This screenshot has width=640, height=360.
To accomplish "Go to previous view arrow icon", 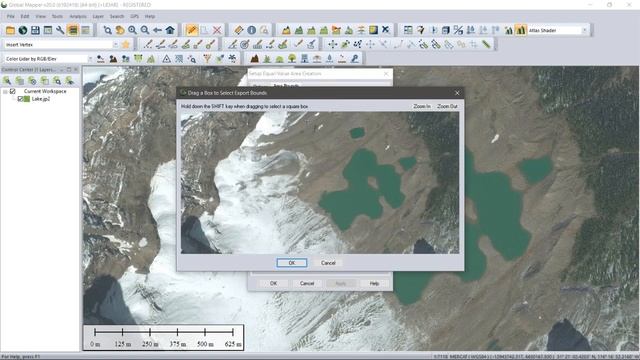I will click(158, 30).
